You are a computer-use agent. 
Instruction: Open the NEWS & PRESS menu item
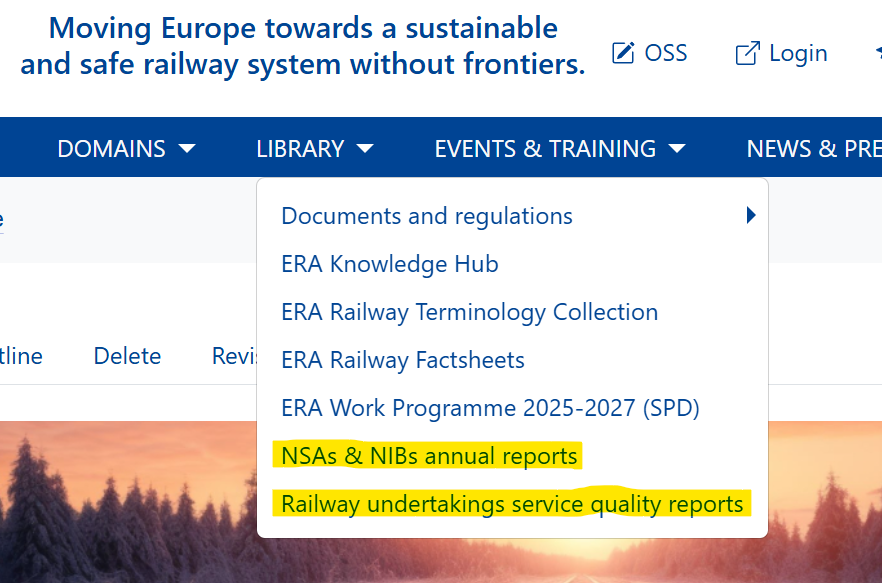(x=812, y=149)
